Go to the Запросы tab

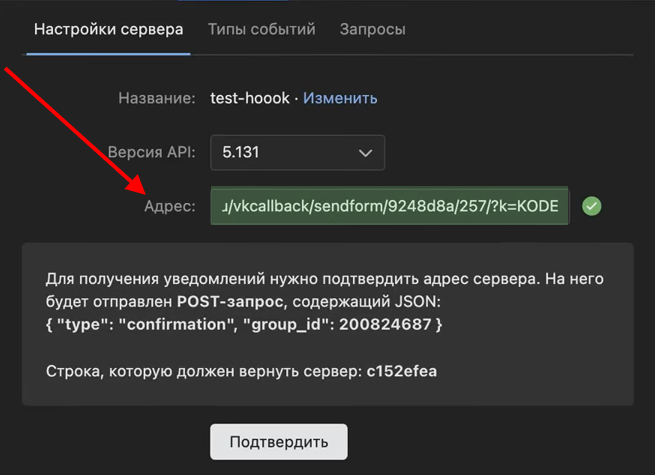(372, 29)
